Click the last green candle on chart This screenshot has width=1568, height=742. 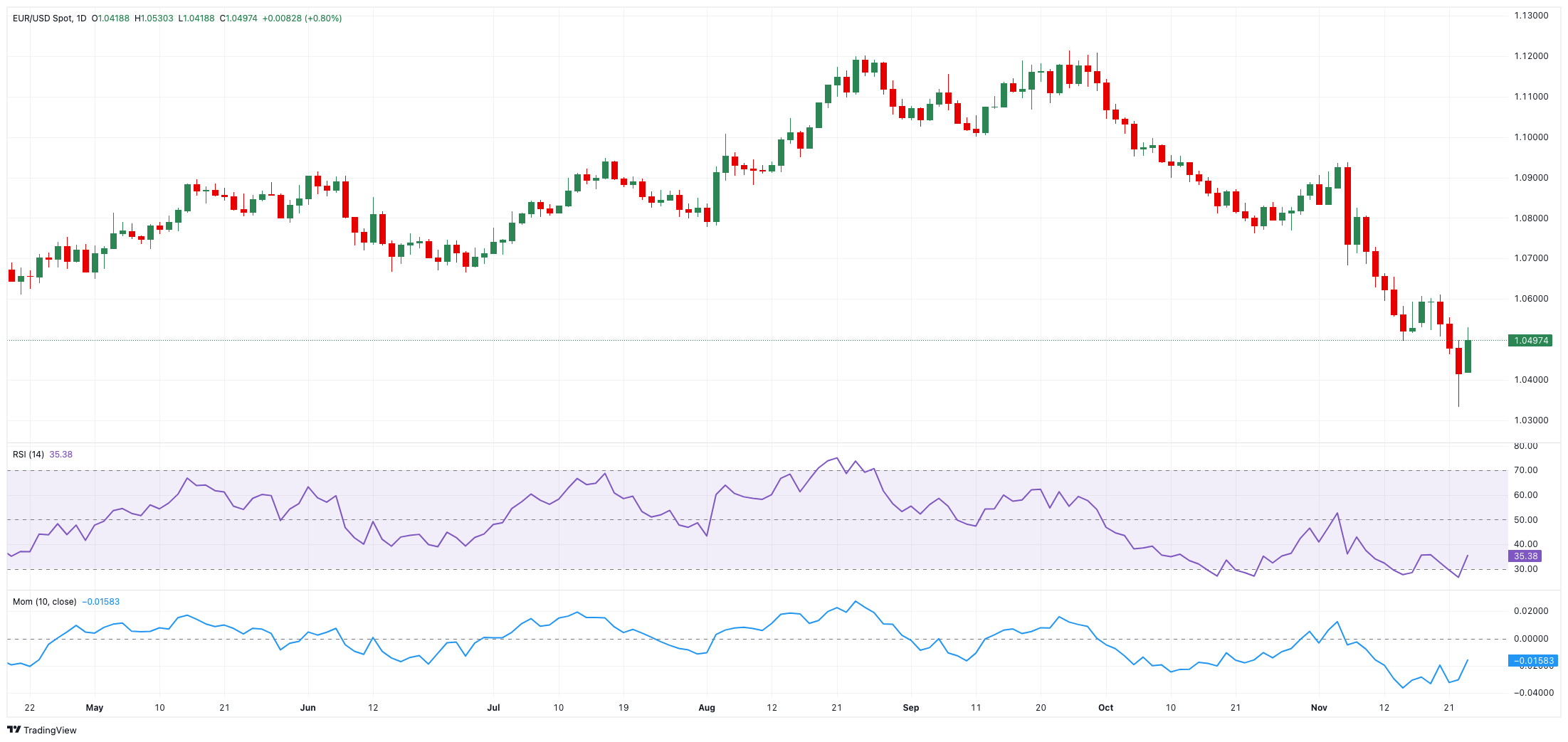click(x=1468, y=356)
